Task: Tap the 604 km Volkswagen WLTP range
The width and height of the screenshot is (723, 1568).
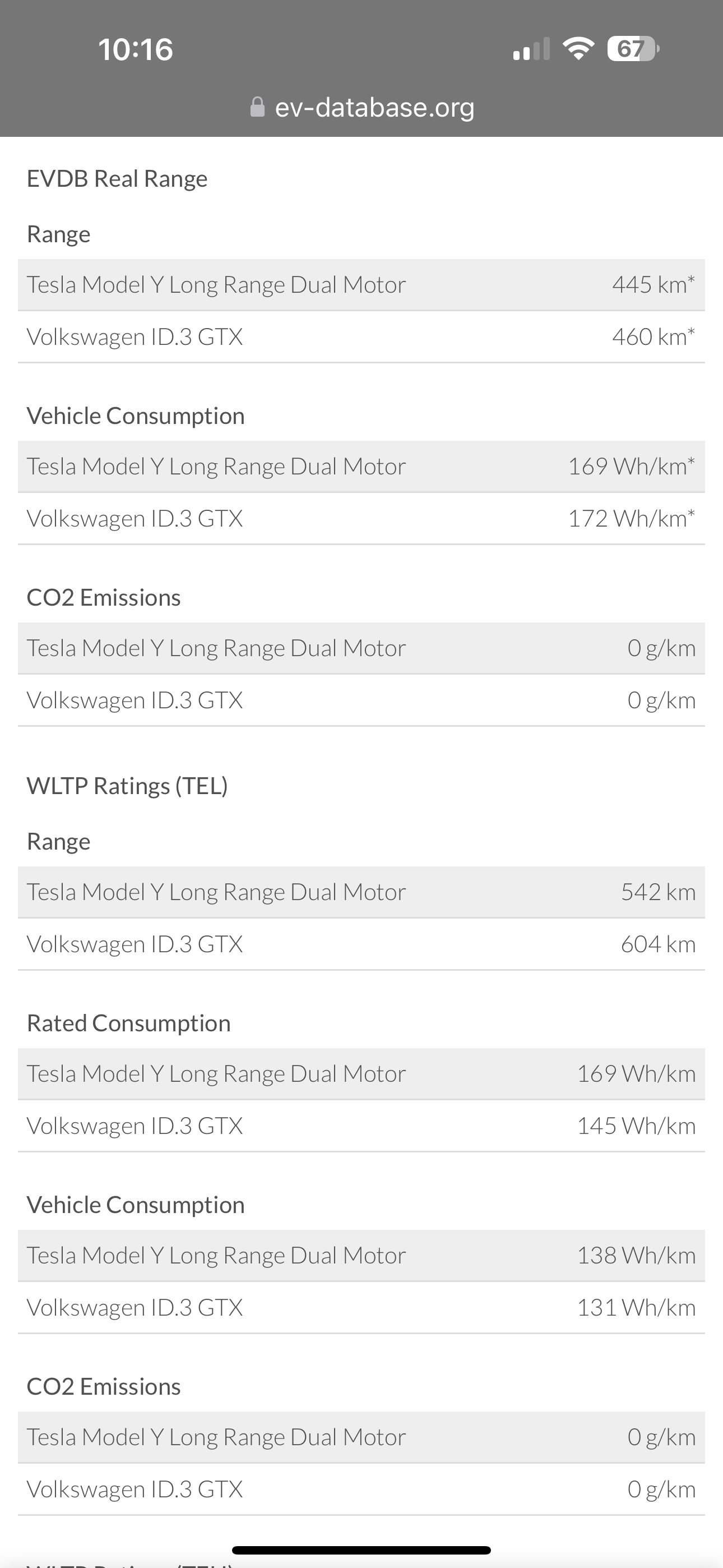Action: click(x=658, y=945)
